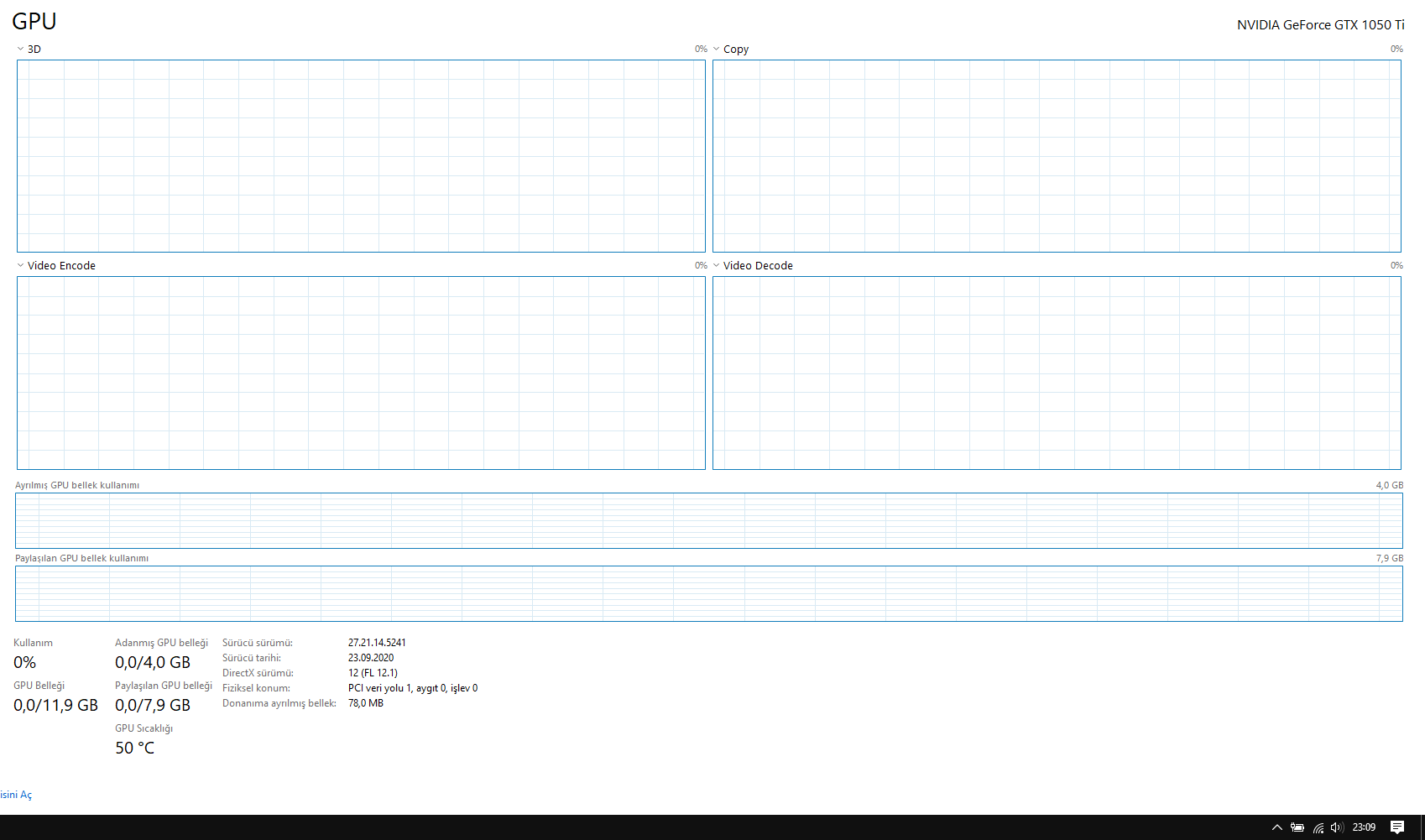Click the GPU heading title
1425x840 pixels.
34,21
